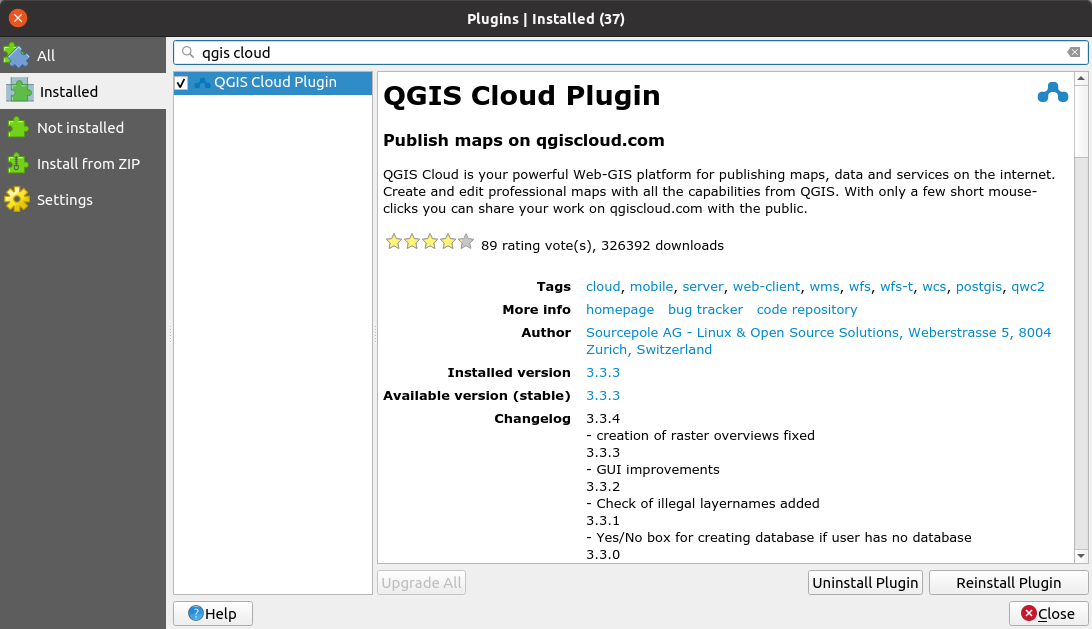Select QGIS Cloud Plugin in the list
Viewport: 1092px width, 629px height.
click(273, 82)
